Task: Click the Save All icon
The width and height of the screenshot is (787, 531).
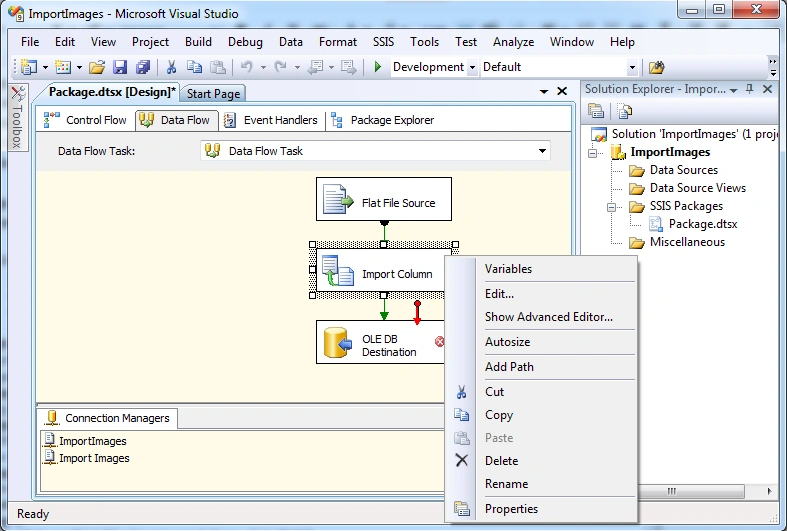Action: point(144,67)
